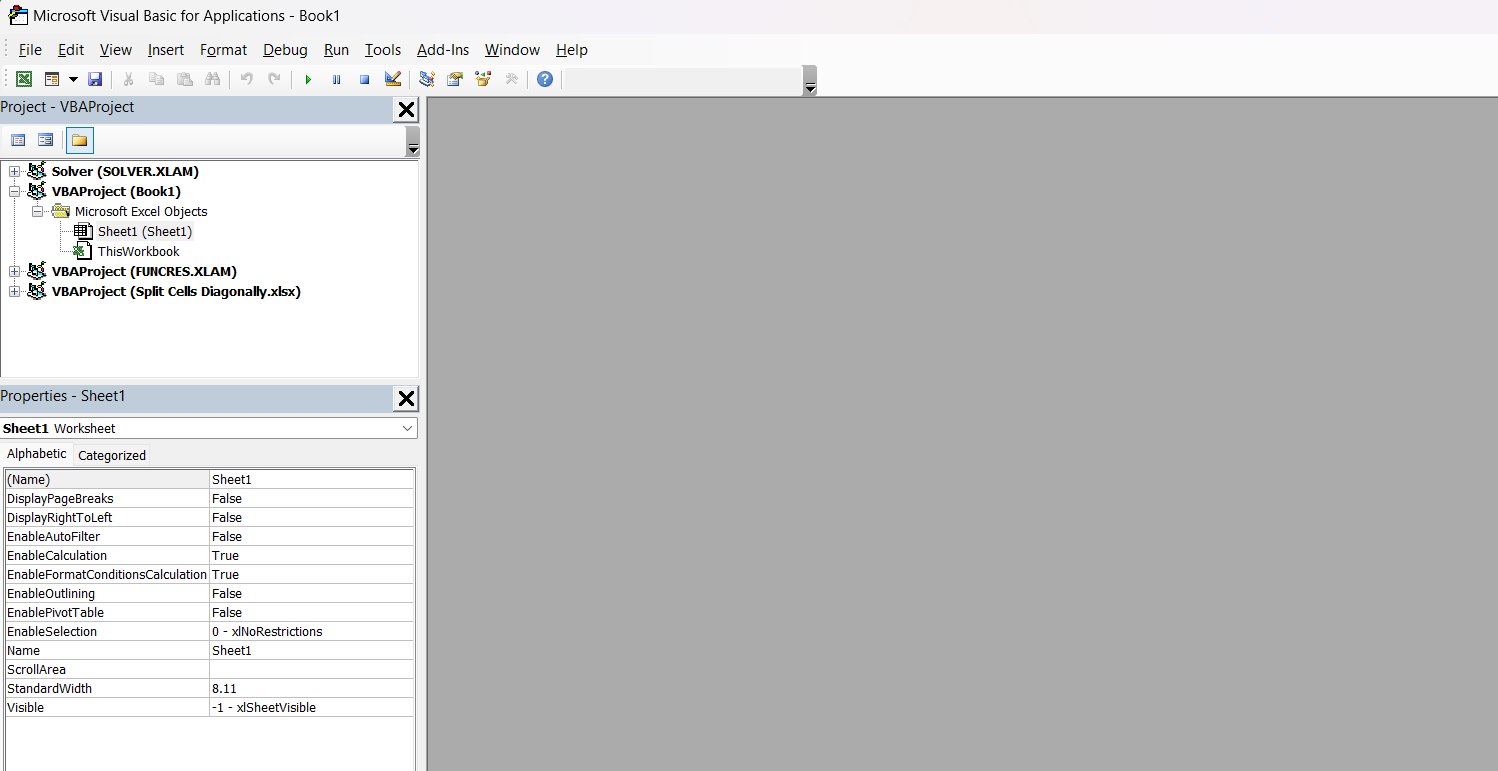Screen dimensions: 1498x771
Task: Open the Insert menu
Action: tap(166, 50)
